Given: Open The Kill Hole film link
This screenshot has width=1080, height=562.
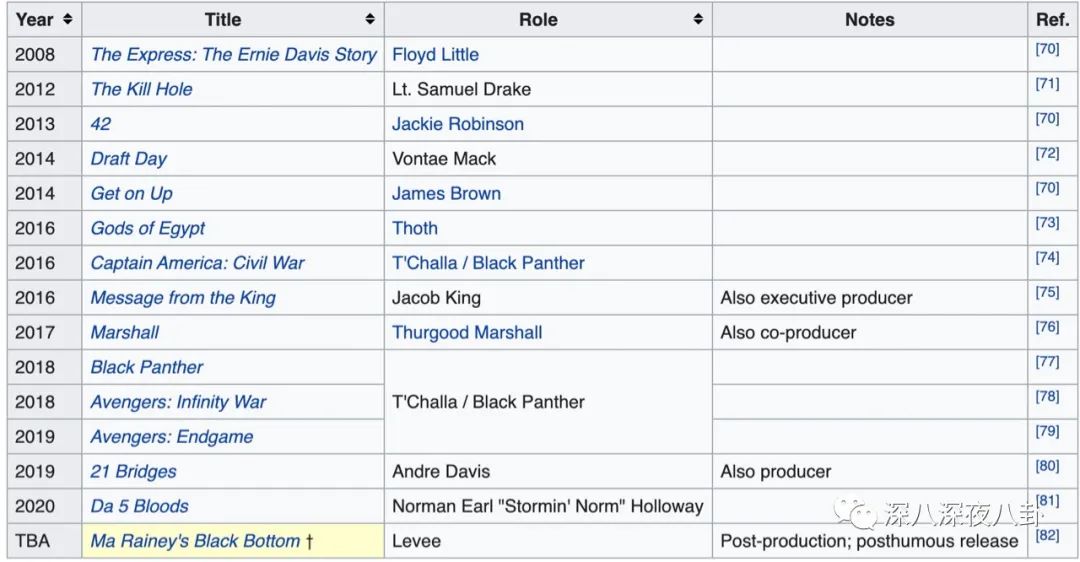Looking at the screenshot, I should coord(141,89).
